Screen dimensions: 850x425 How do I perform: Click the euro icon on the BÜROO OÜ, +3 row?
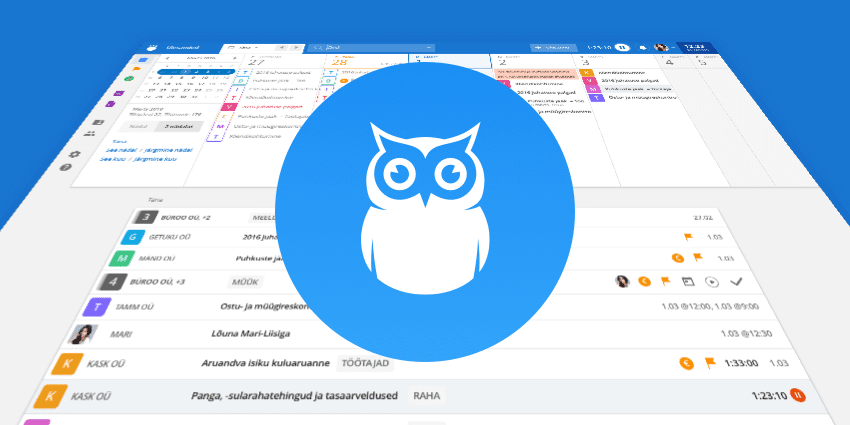(644, 281)
